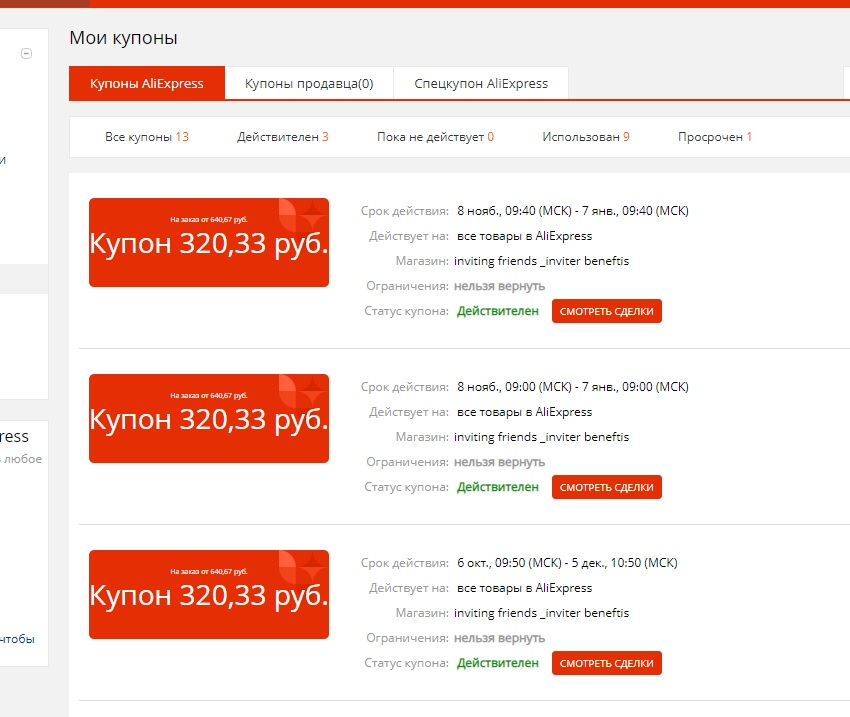Click the store name of the 09:40 coupon

[x=542, y=261]
